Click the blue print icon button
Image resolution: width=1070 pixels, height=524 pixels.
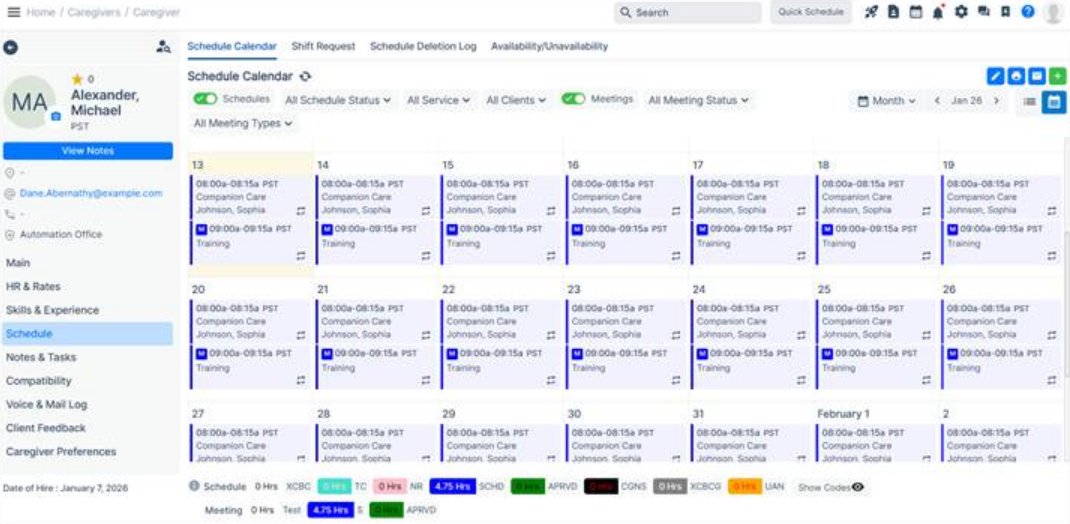[x=1016, y=76]
